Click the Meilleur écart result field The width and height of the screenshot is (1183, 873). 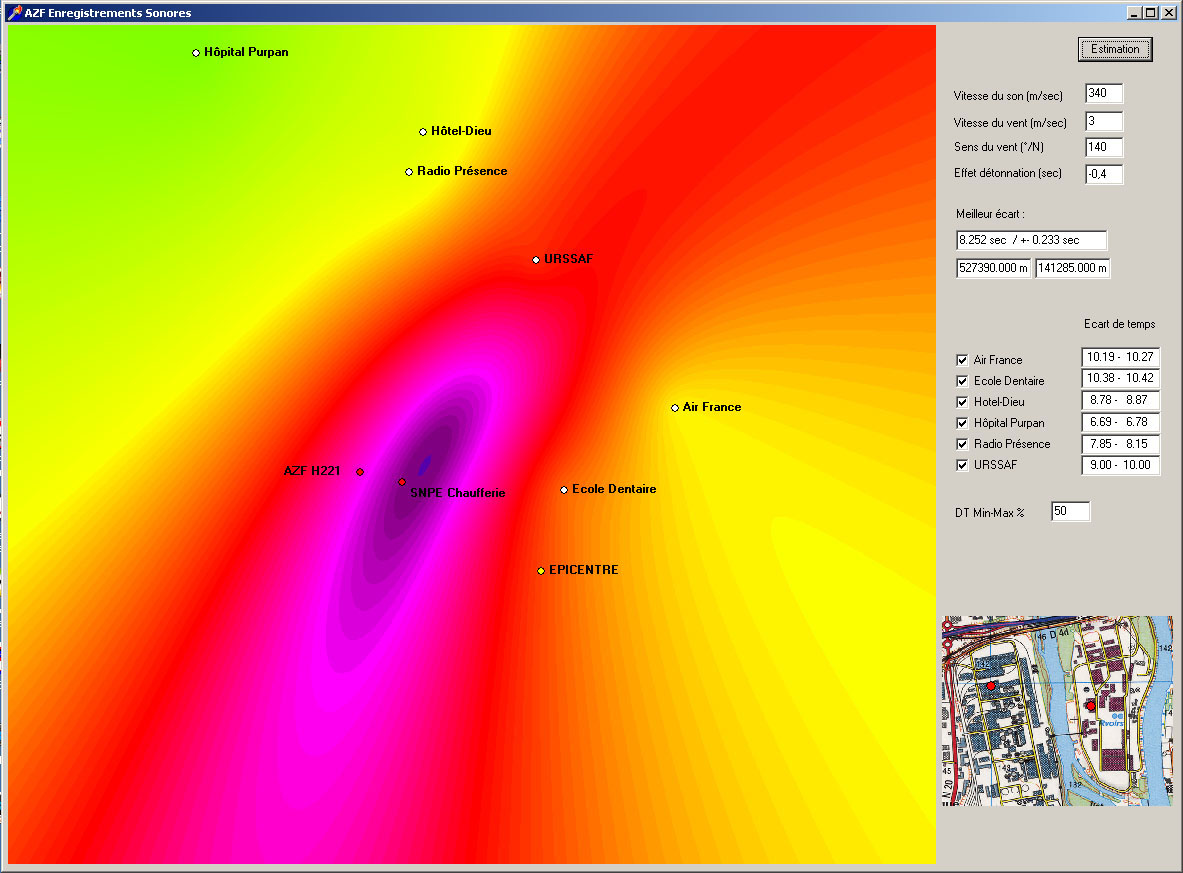coord(1031,241)
